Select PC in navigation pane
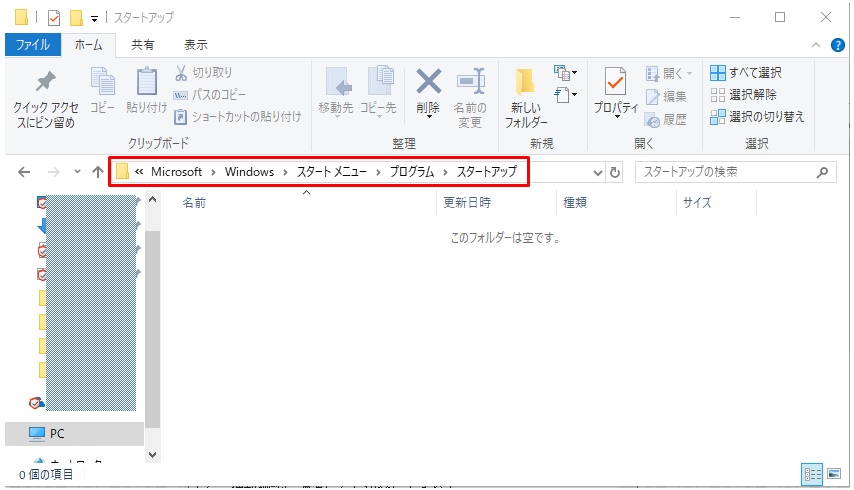Image resolution: width=854 pixels, height=490 pixels. point(74,433)
